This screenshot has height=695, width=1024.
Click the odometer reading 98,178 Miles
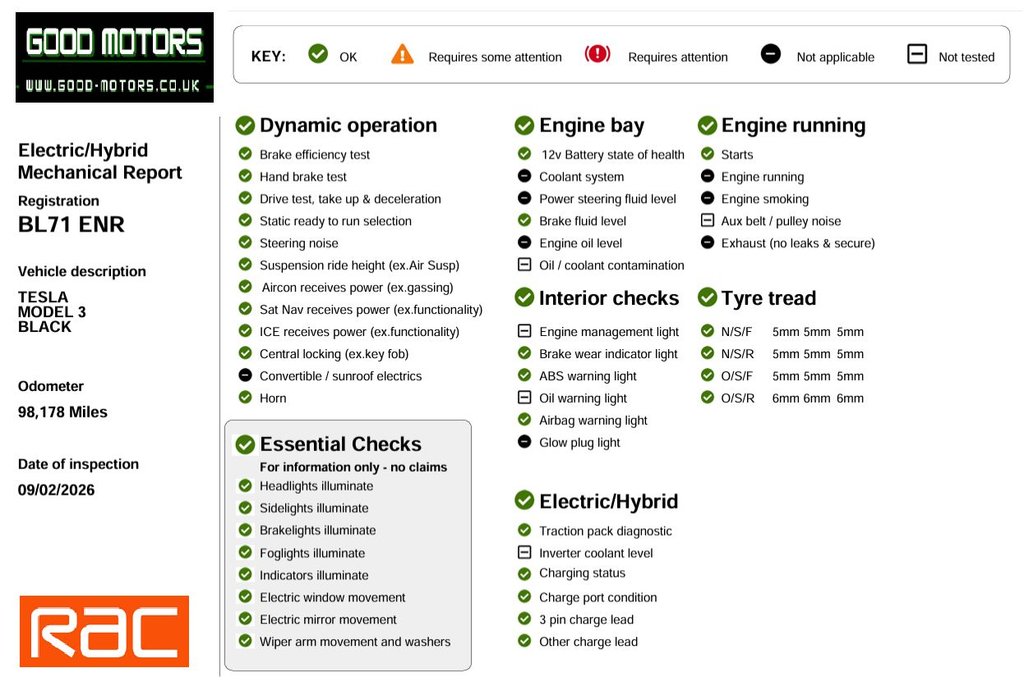click(63, 412)
